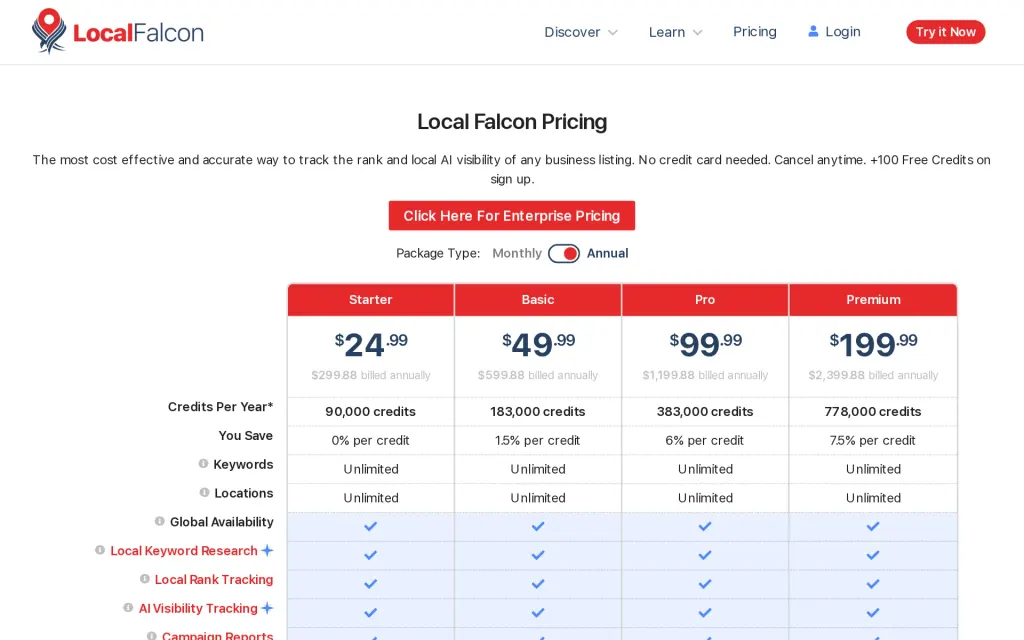Image resolution: width=1024 pixels, height=640 pixels.
Task: Click the Basic Local Rank Tracking checkmark
Action: [537, 584]
